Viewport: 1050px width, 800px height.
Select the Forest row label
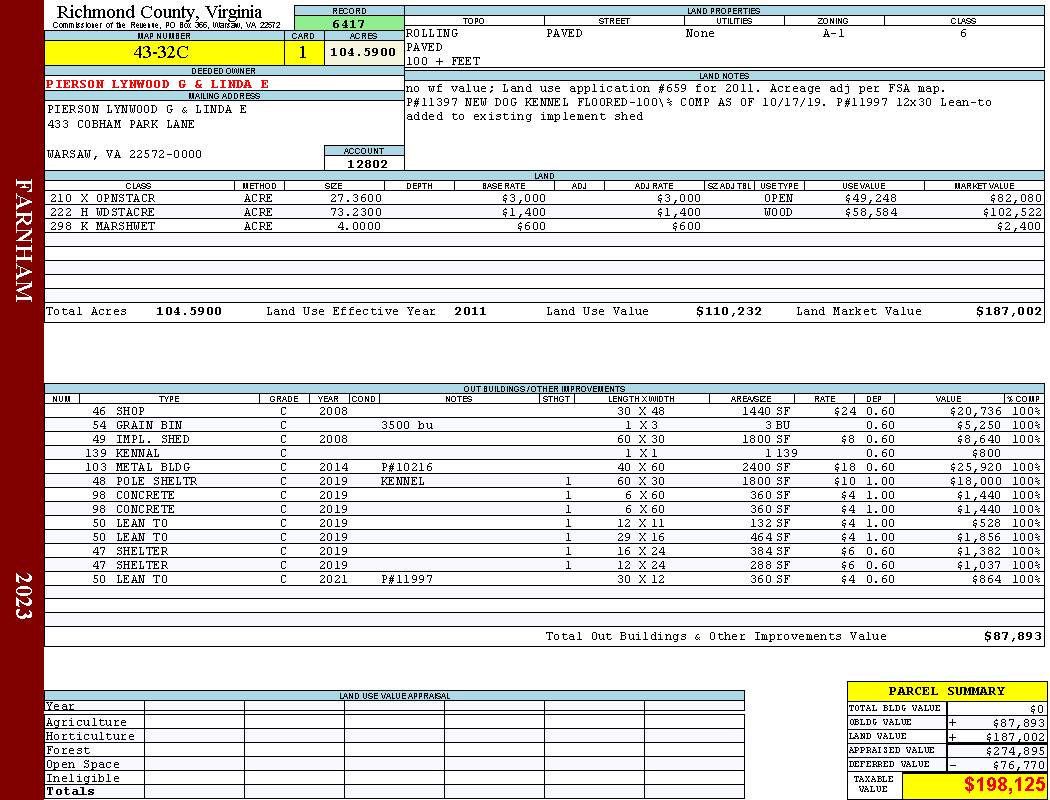(68, 750)
